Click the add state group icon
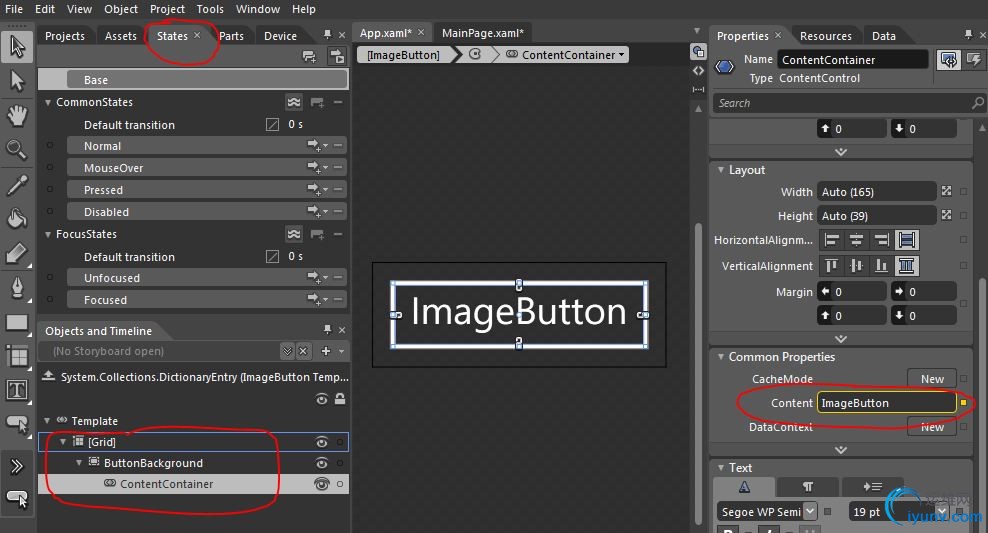Screen dimensions: 988x533 coord(309,57)
